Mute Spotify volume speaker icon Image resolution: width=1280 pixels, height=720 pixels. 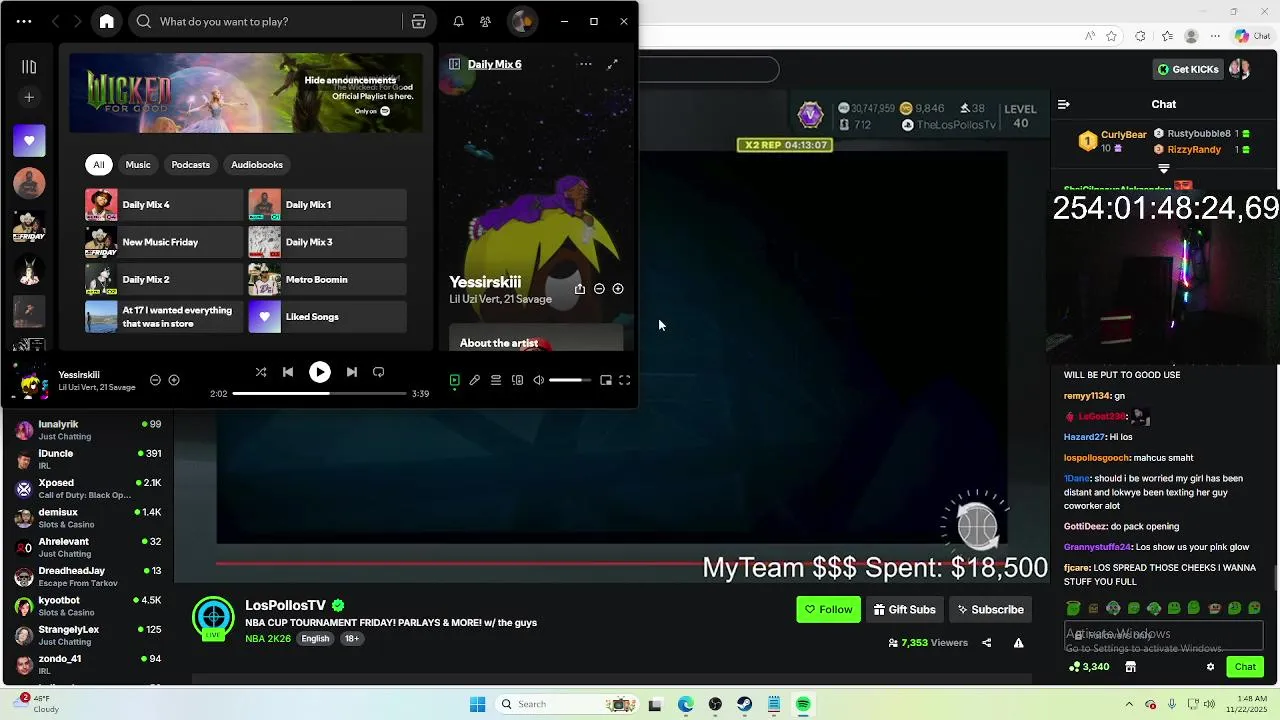point(539,380)
